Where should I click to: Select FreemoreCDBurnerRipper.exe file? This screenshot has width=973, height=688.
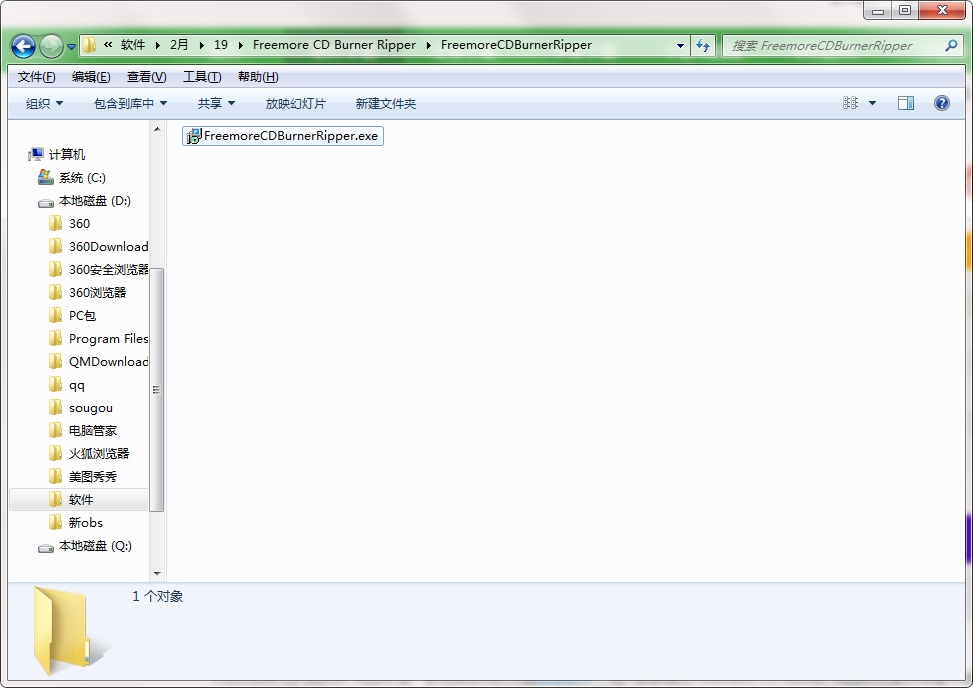coord(283,136)
